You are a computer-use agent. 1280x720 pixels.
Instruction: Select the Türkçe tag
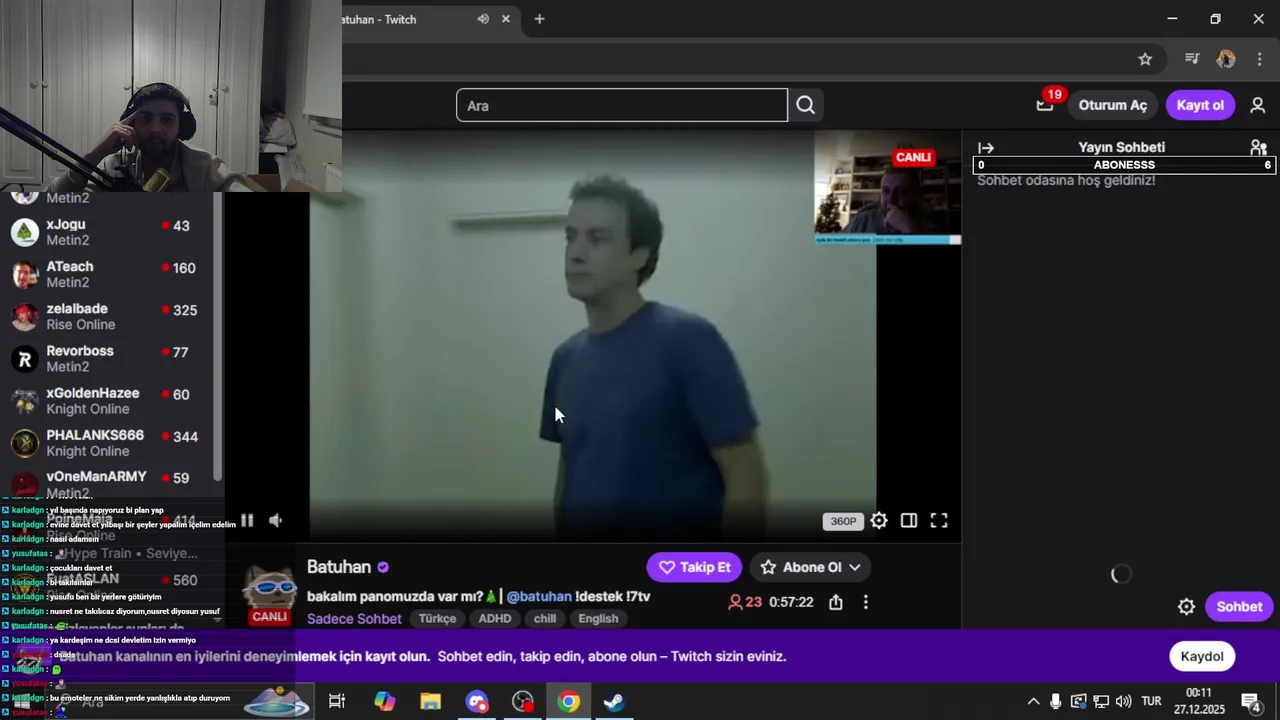[x=437, y=618]
